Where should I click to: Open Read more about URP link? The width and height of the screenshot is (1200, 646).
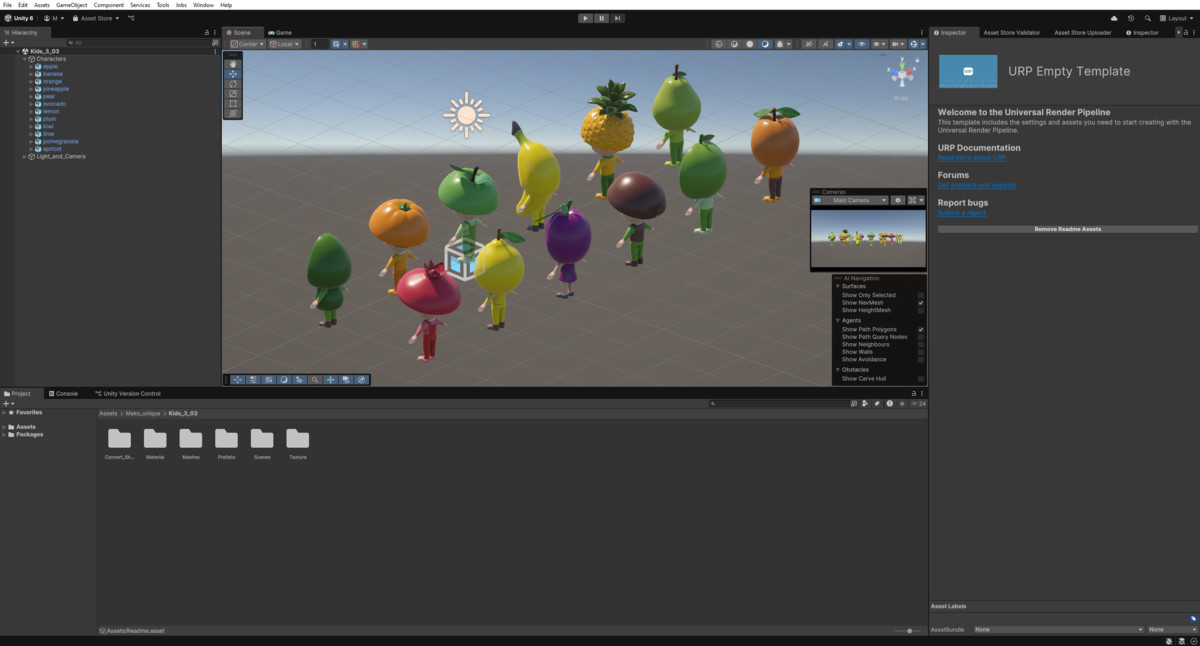coord(972,158)
